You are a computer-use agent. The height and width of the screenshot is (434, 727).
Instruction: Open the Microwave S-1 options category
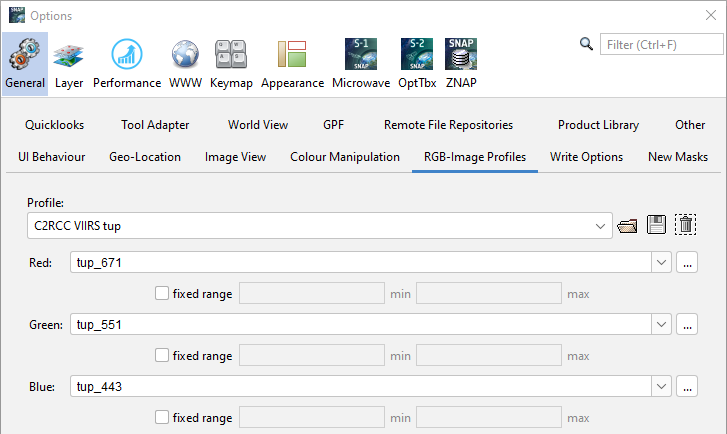pos(361,64)
